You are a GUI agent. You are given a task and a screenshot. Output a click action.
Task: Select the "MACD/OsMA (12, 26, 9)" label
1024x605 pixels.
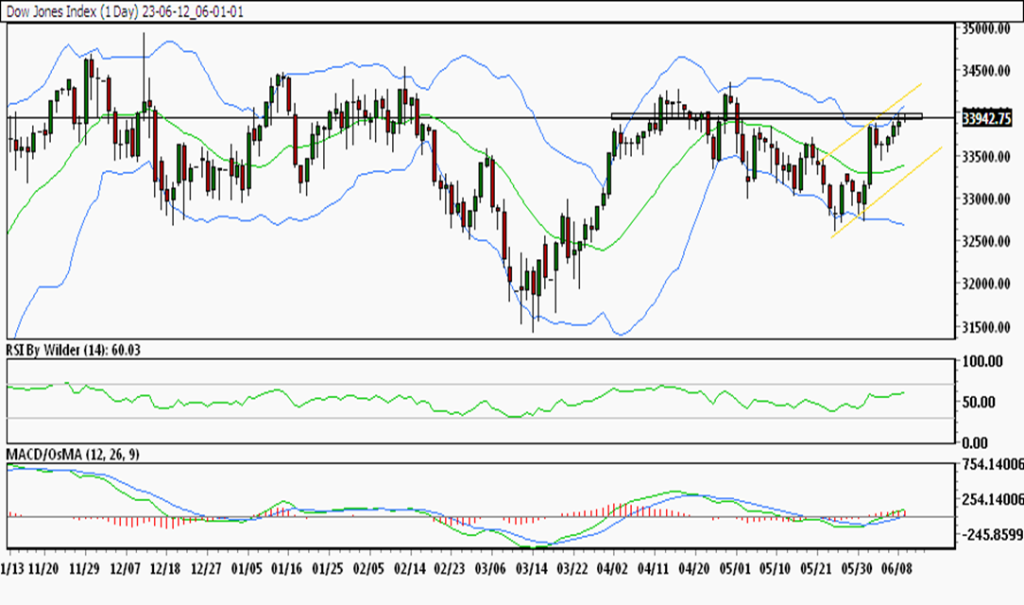coord(72,454)
